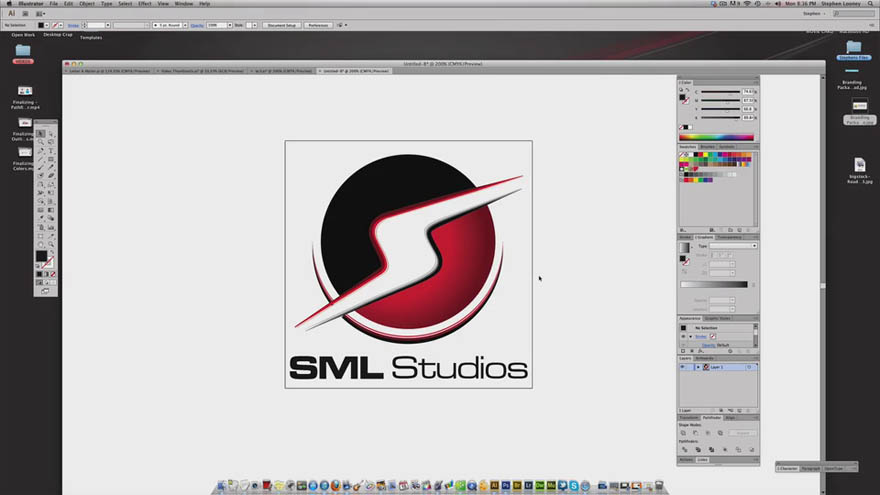Select the Eraser tool
This screenshot has width=880, height=495.
[51, 175]
